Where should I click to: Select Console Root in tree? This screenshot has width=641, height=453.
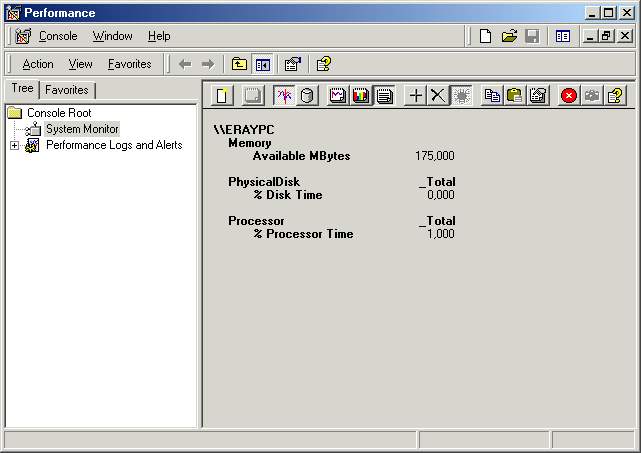pos(59,113)
